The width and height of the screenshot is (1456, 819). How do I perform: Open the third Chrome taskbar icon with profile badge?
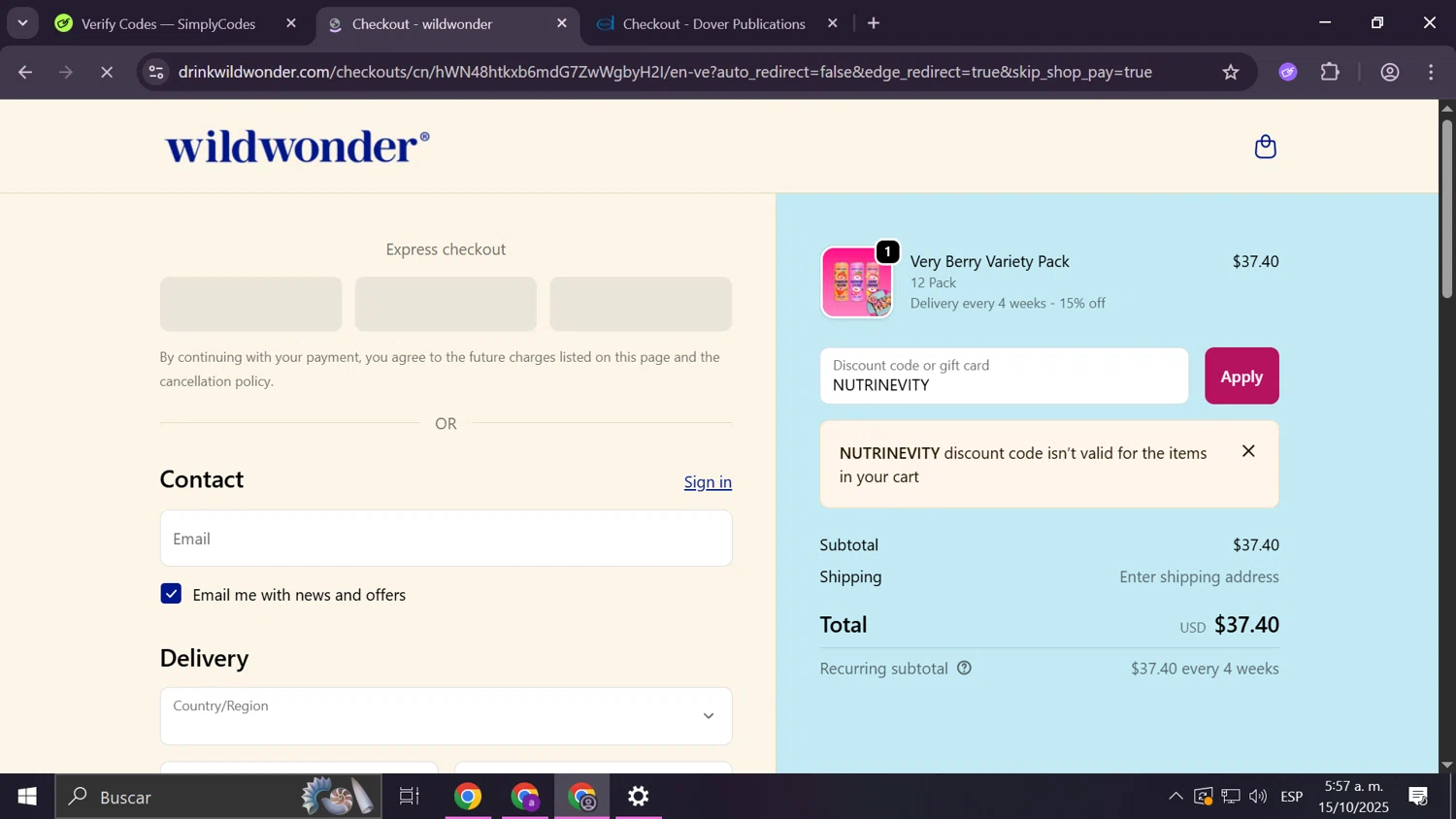[x=582, y=797]
